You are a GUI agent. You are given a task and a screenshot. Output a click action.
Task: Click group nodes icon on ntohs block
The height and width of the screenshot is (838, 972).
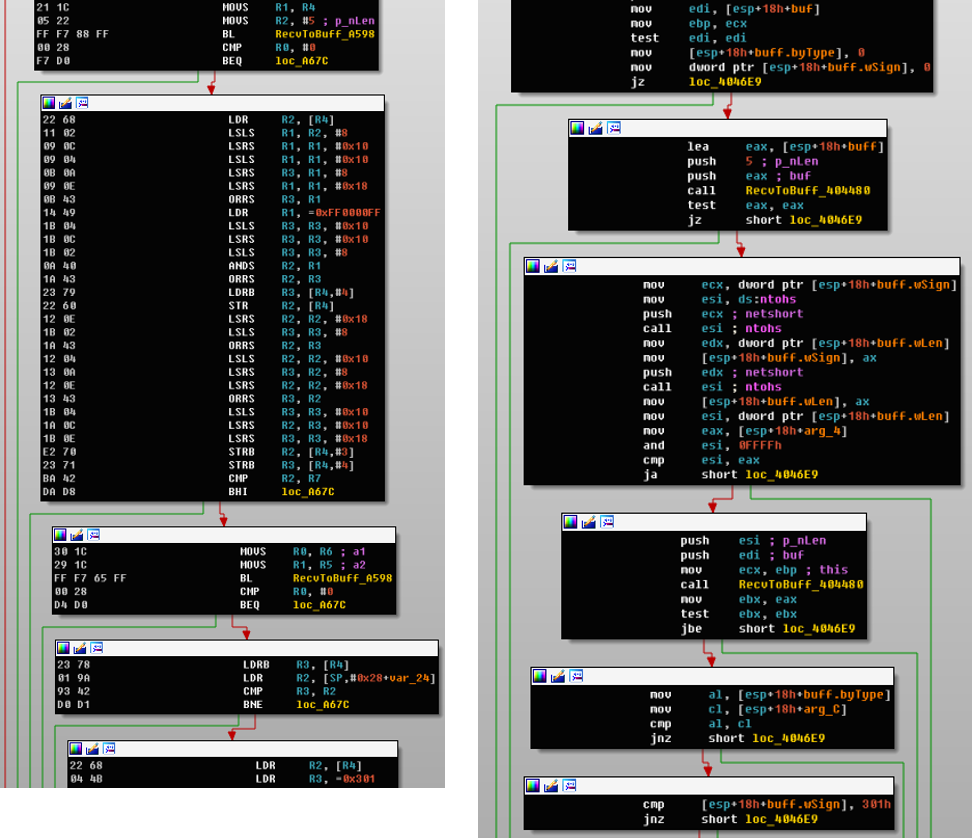point(570,266)
